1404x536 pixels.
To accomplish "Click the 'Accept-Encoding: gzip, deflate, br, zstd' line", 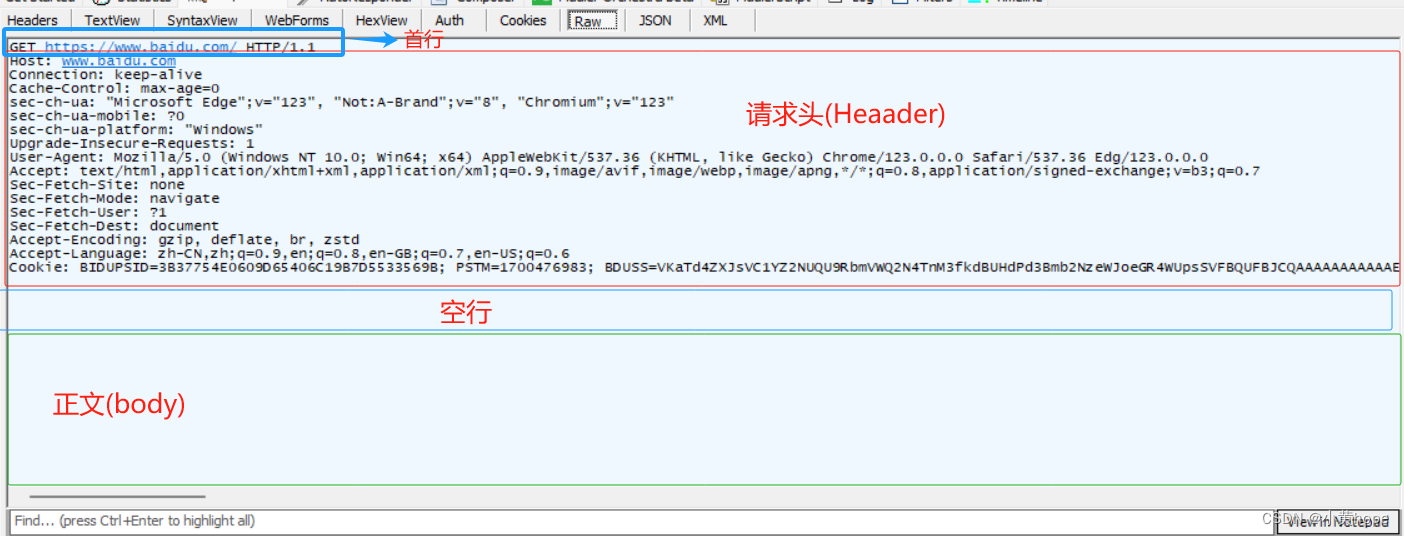I will click(184, 240).
